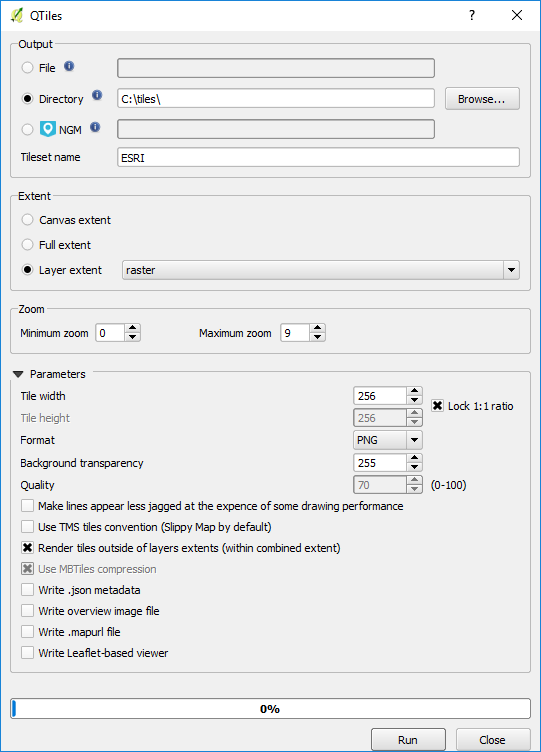Click the NGM map pin icon

[48, 129]
